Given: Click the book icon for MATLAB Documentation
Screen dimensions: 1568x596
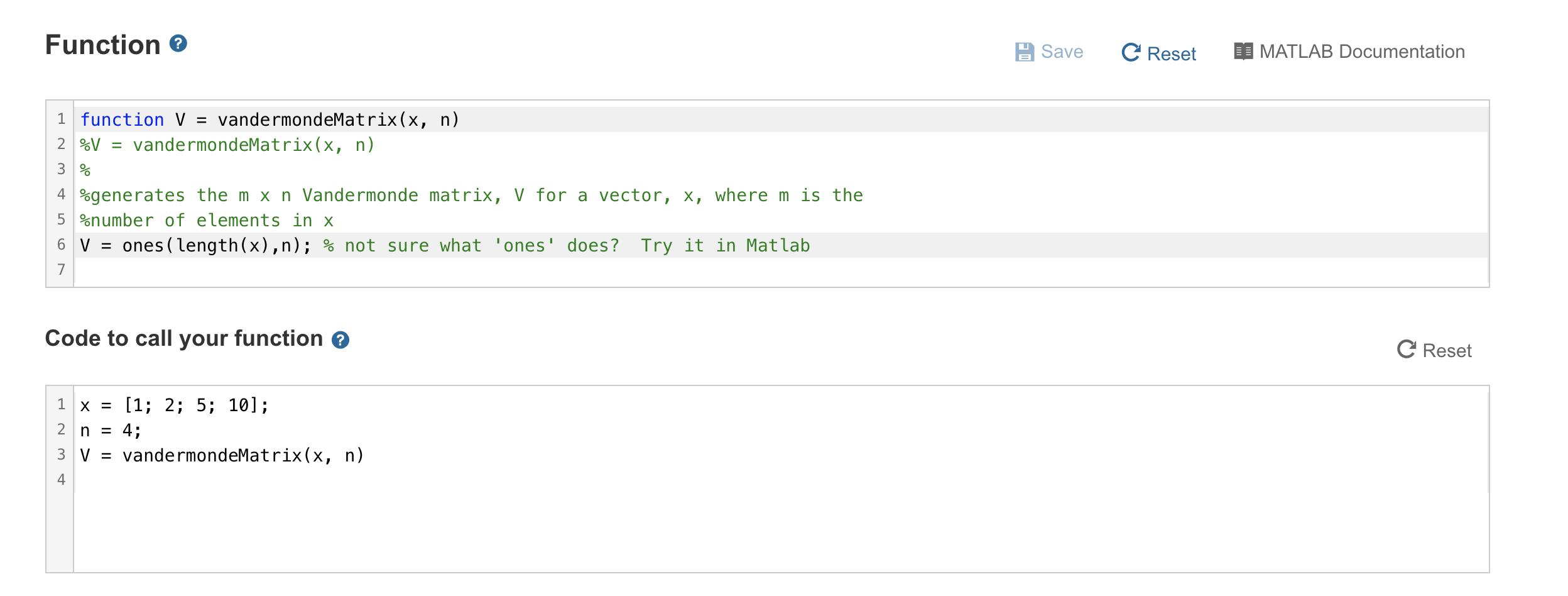Looking at the screenshot, I should point(1243,52).
